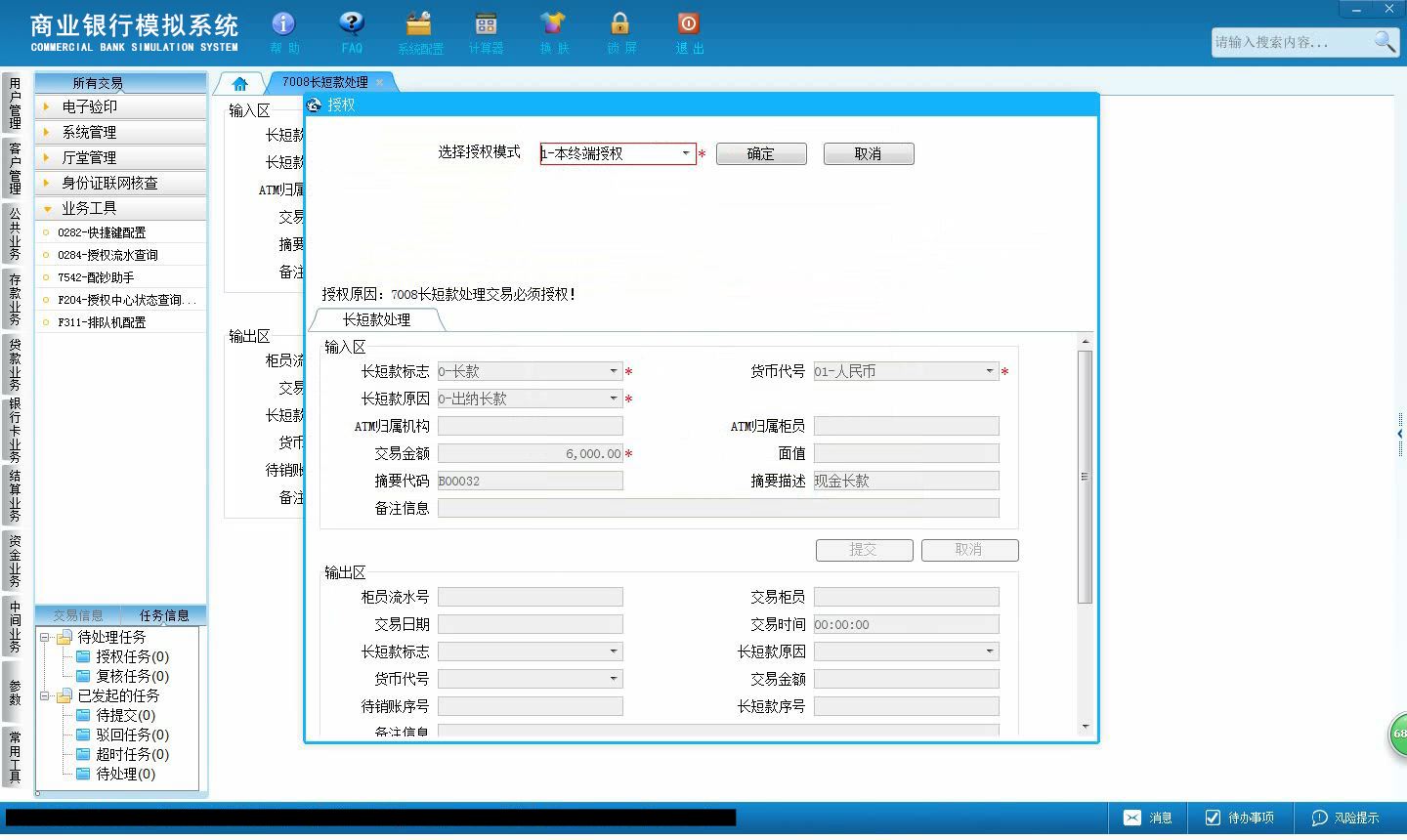
Task: Open the 货币代号 01-人民币 dropdown
Action: point(990,371)
